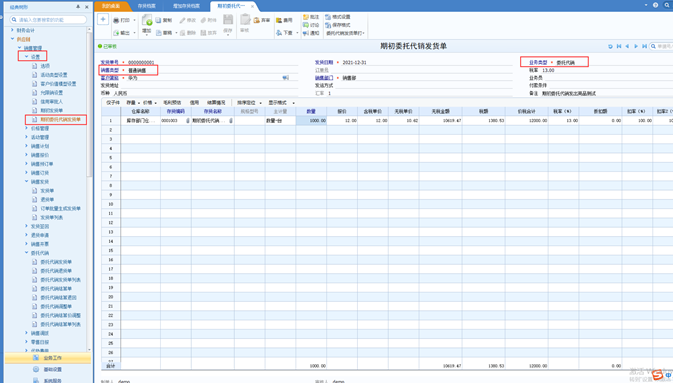Select 业务工作 in the bottom navigation
This screenshot has width=673, height=383.
tap(48, 358)
